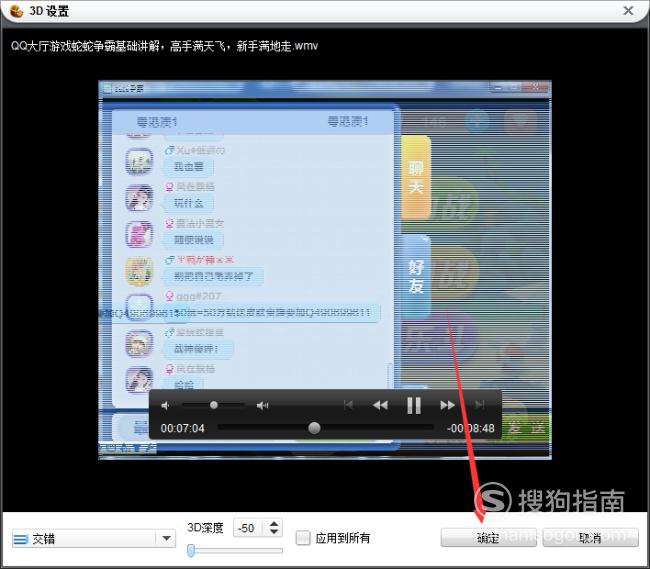Click the rewind button in player
650x569 pixels.
[380, 405]
